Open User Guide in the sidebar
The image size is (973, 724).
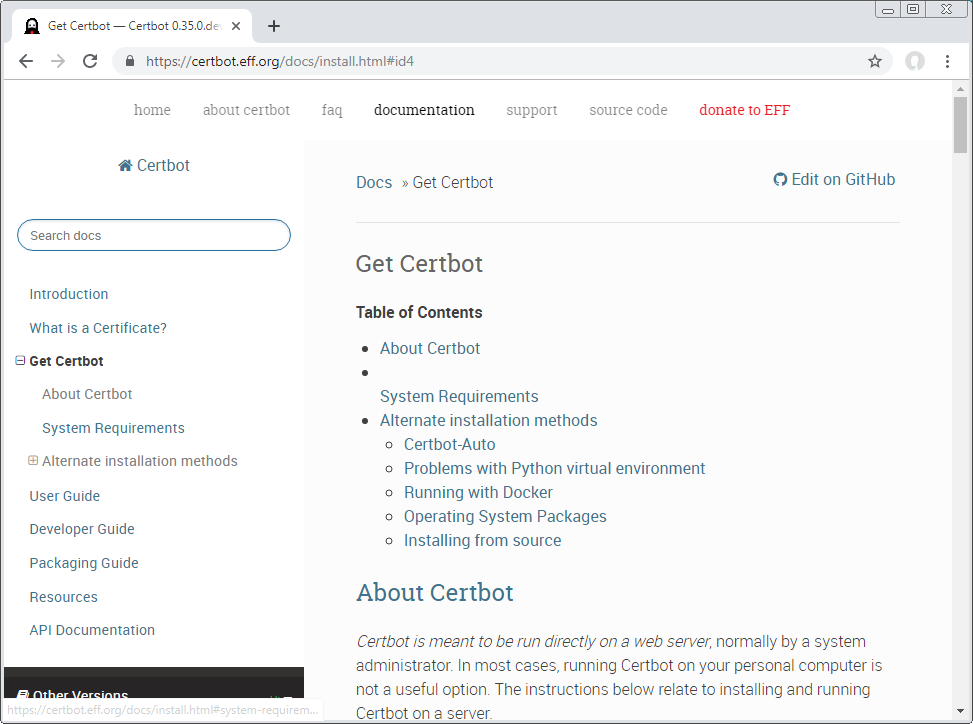(x=65, y=496)
